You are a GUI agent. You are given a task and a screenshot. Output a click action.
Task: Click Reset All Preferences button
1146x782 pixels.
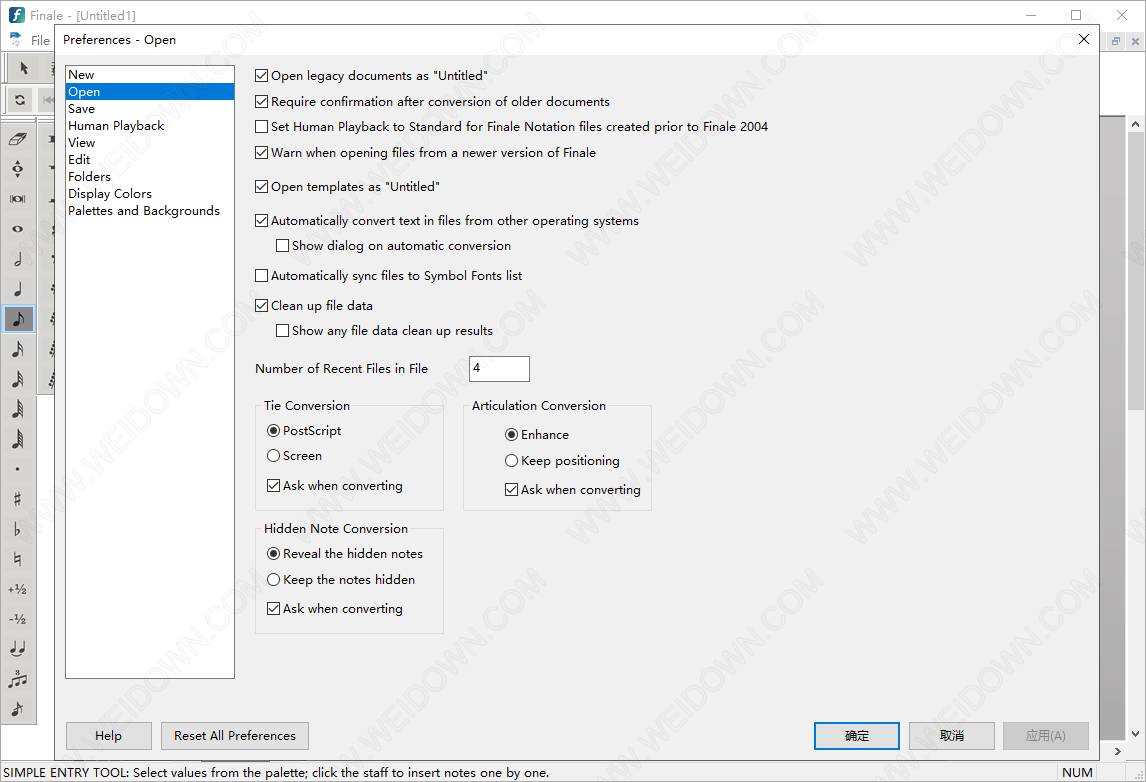235,736
